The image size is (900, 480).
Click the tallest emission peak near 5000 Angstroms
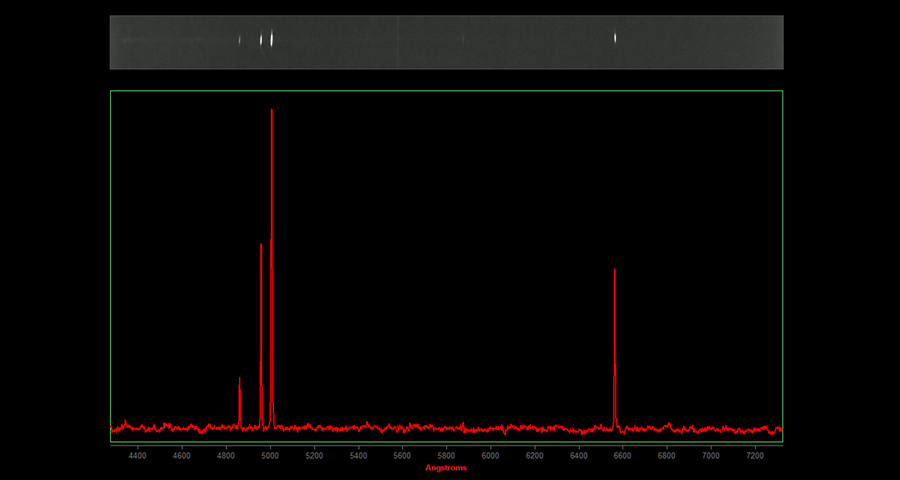point(272,112)
